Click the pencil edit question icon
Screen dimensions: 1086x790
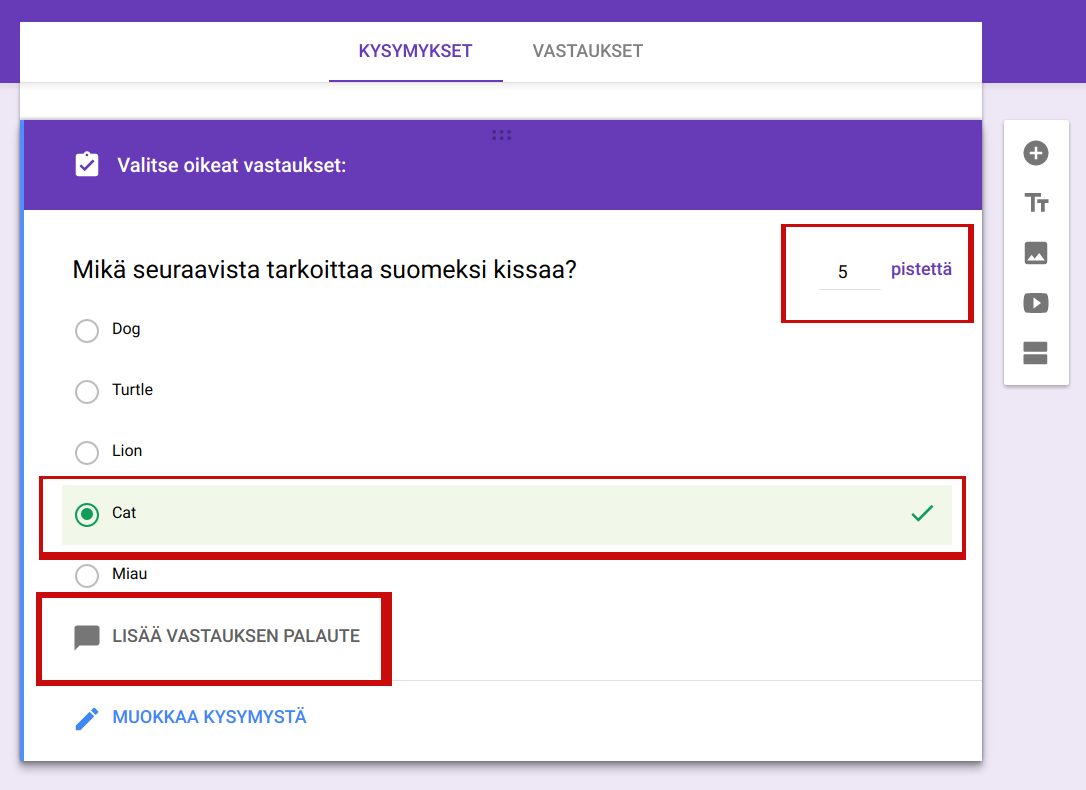coord(87,718)
